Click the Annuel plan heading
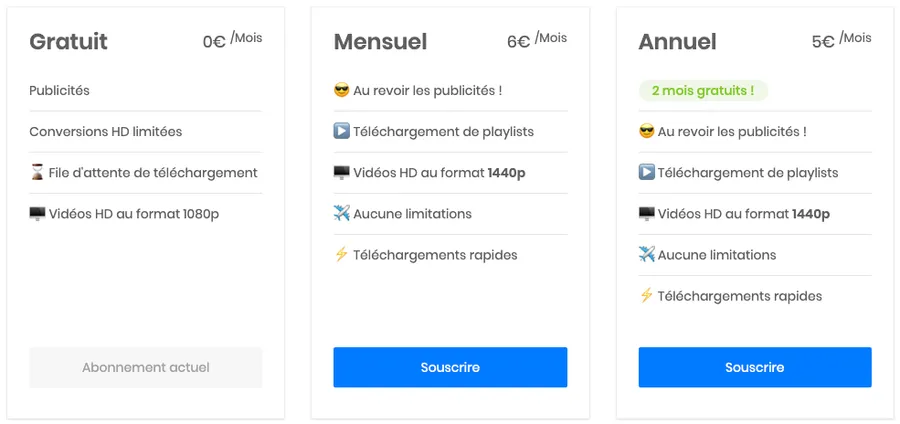This screenshot has width=900, height=424. click(677, 41)
